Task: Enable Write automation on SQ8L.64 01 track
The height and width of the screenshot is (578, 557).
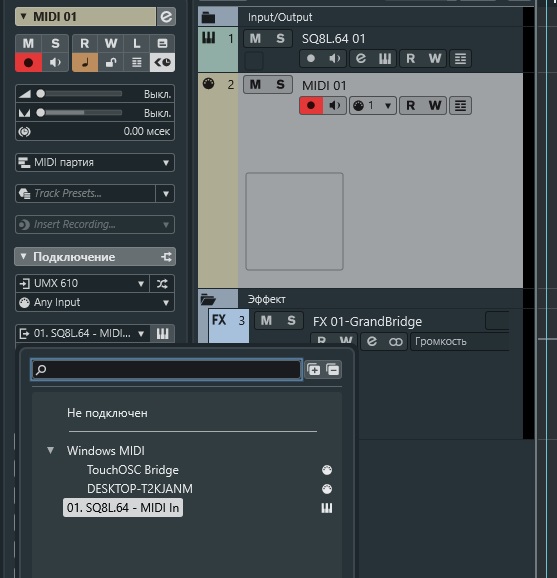Action: point(435,59)
